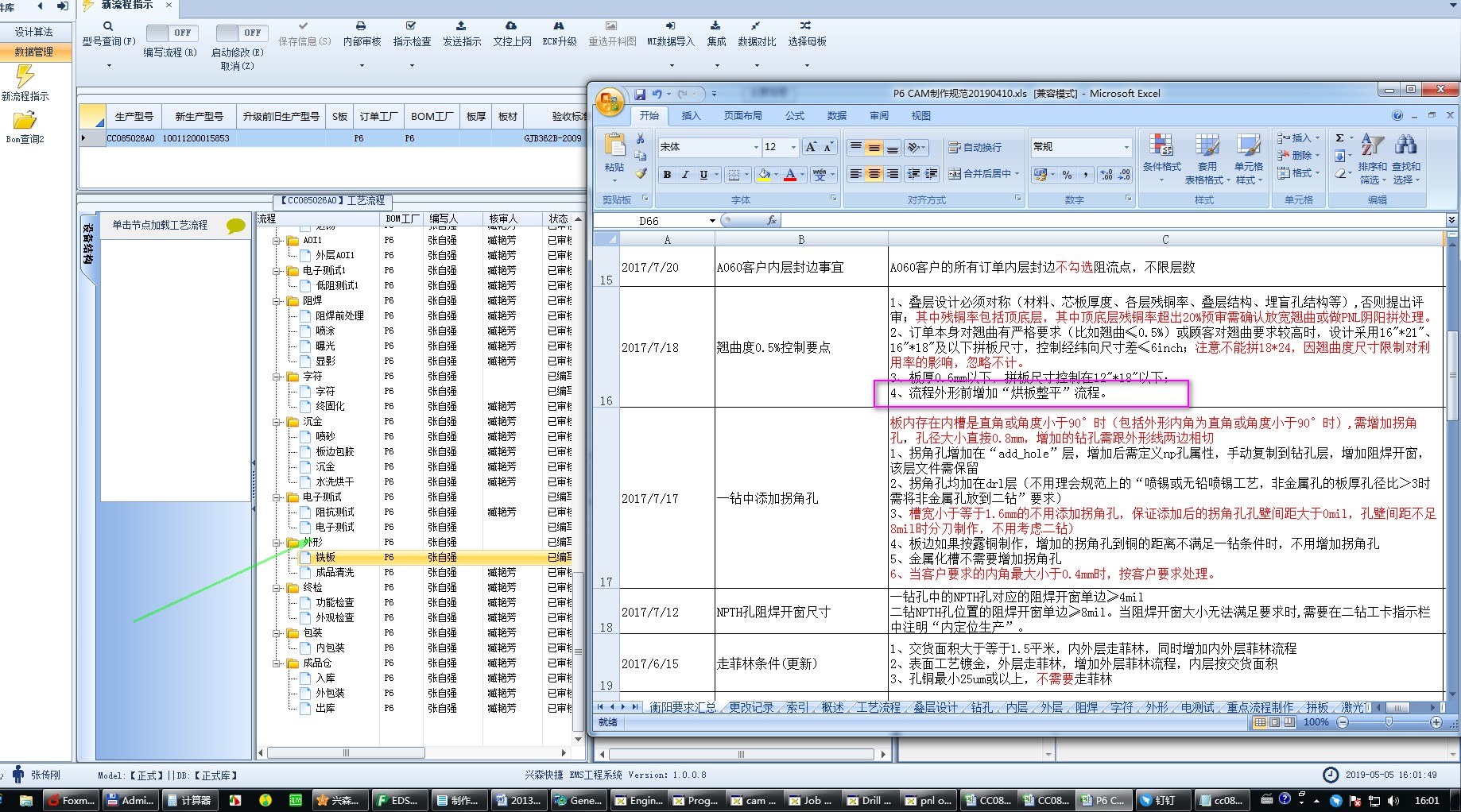The height and width of the screenshot is (812, 1461).
Task: Toggle the 启动修改 OFF switch
Action: [241, 33]
